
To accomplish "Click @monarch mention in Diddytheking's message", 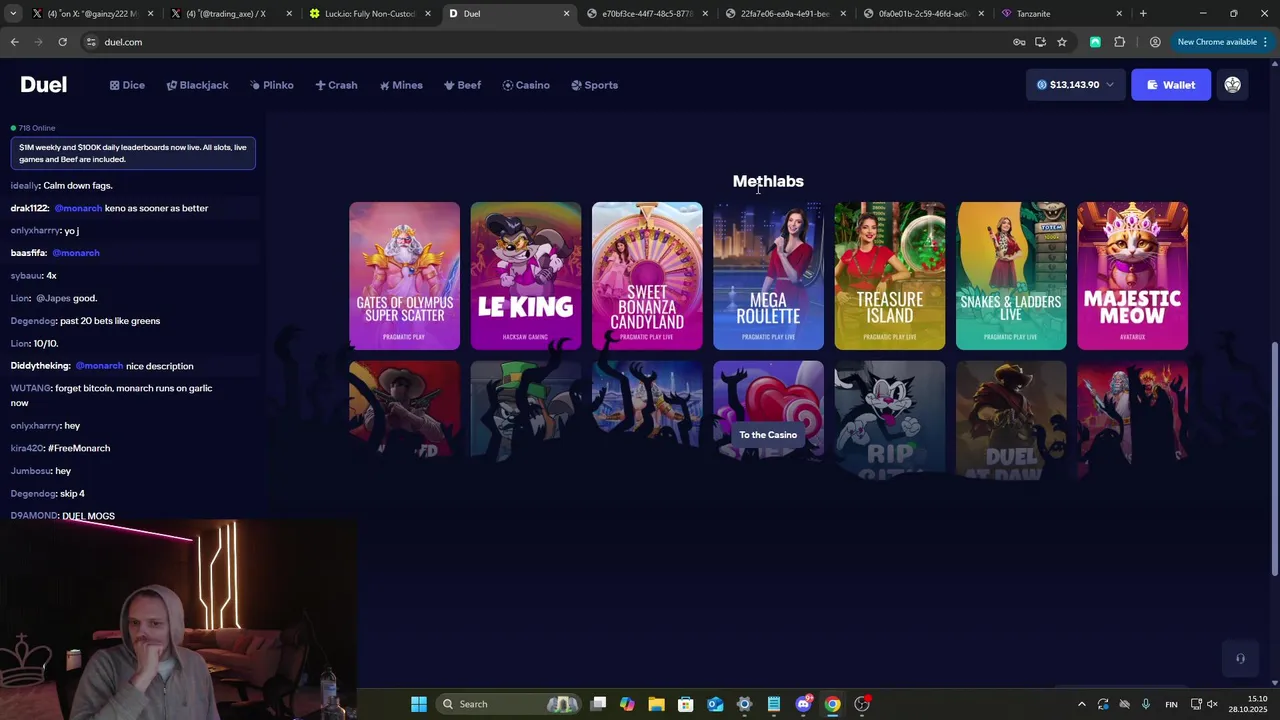I will (99, 366).
